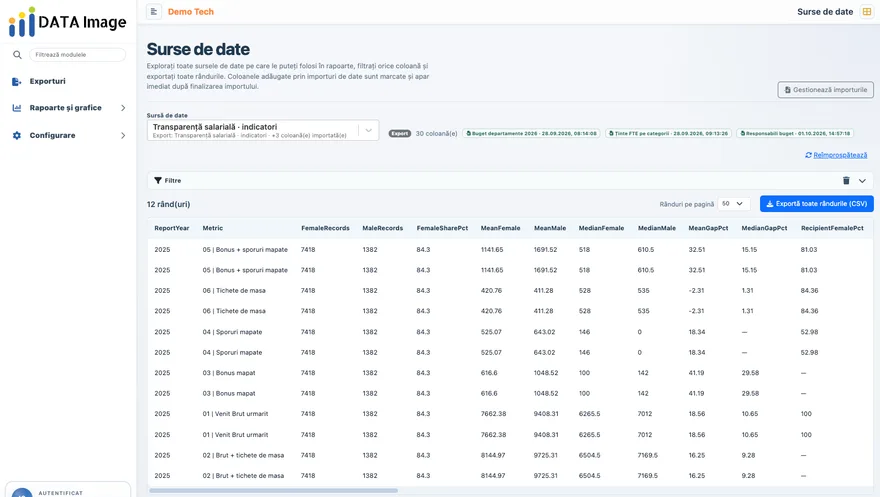Click the MeanGapPct column header

[708, 228]
